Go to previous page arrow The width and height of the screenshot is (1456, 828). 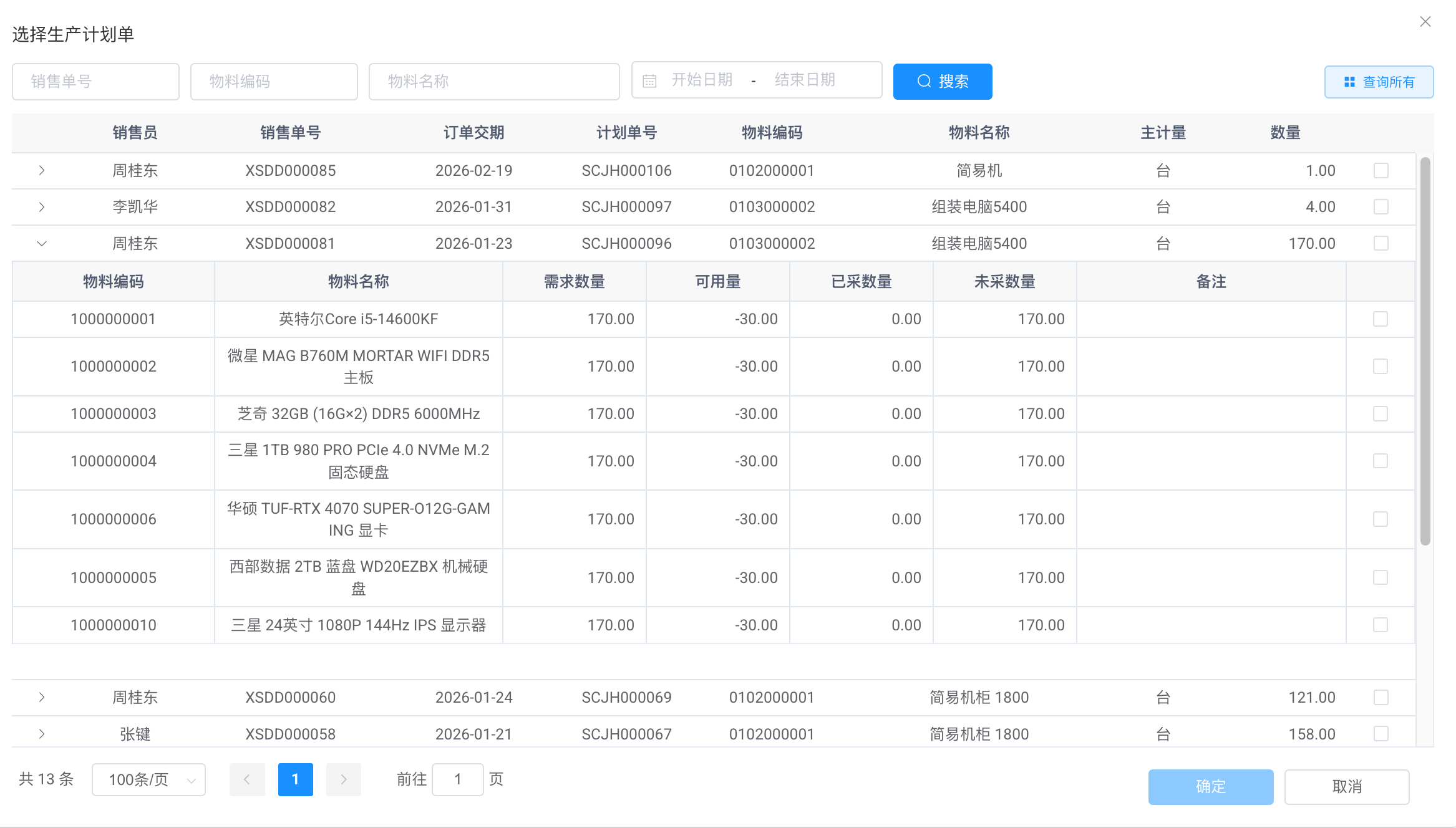[247, 779]
